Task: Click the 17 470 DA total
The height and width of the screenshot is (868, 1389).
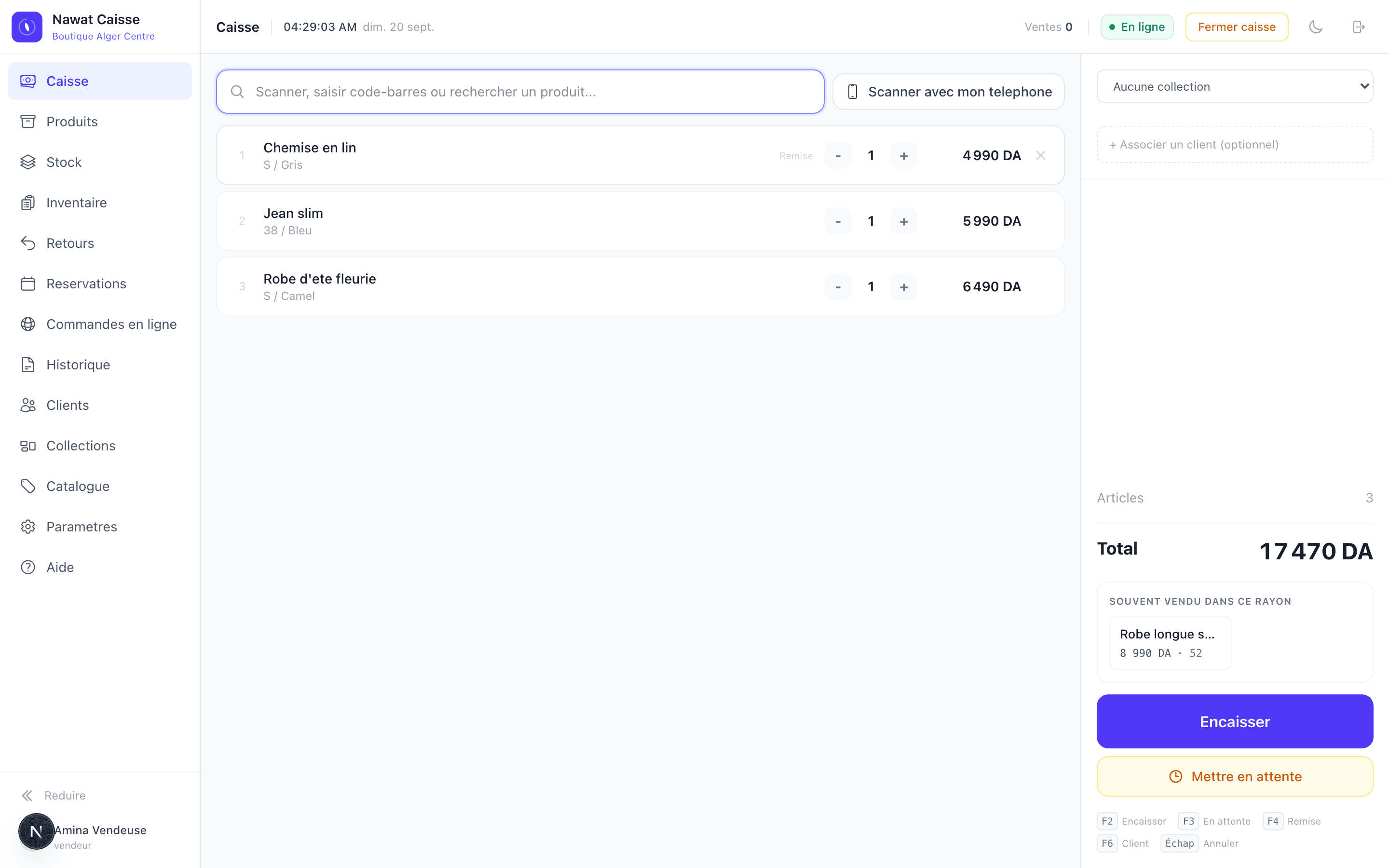Action: pos(1316,551)
